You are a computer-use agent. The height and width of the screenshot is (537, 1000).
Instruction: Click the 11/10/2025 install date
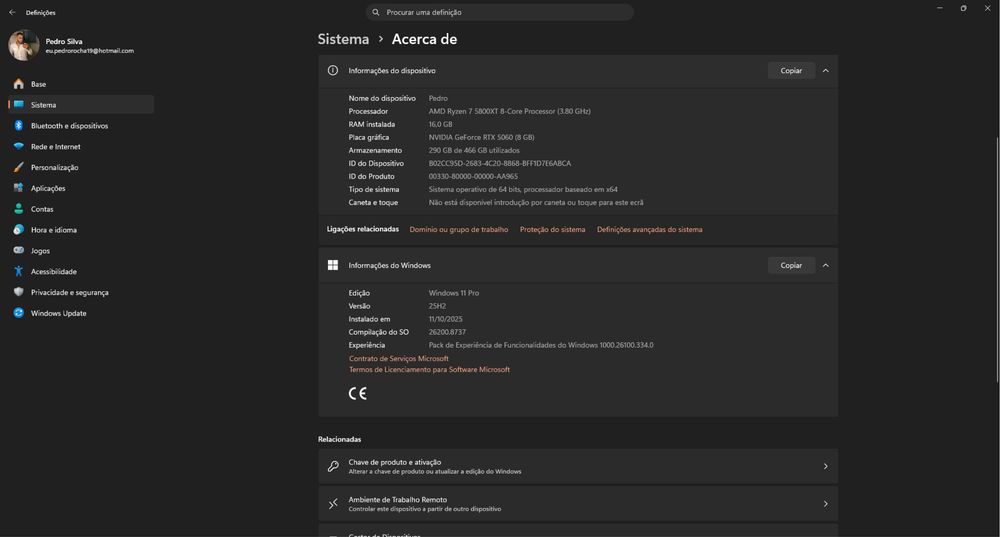coord(445,319)
